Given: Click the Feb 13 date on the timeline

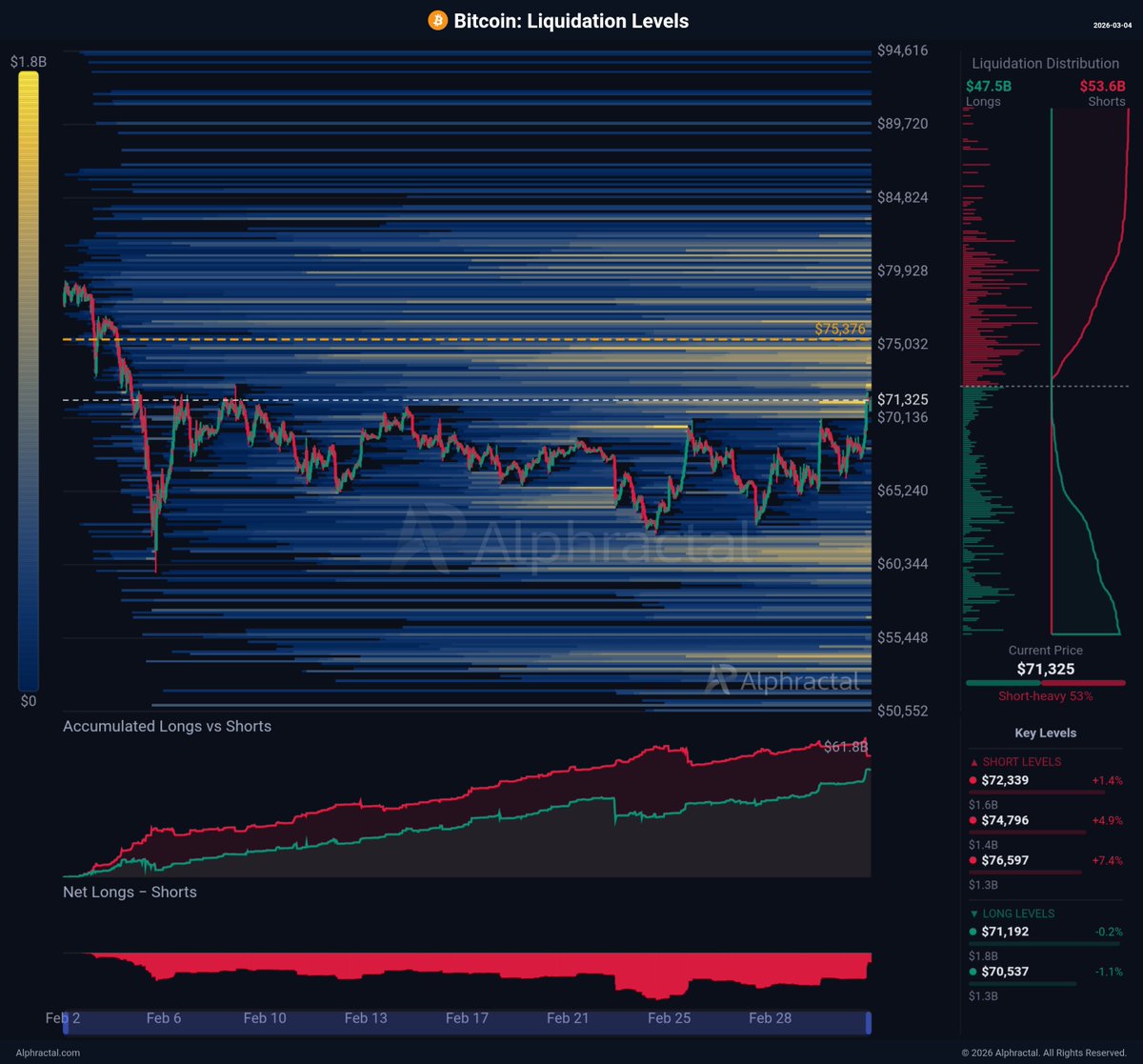Looking at the screenshot, I should pos(366,1018).
